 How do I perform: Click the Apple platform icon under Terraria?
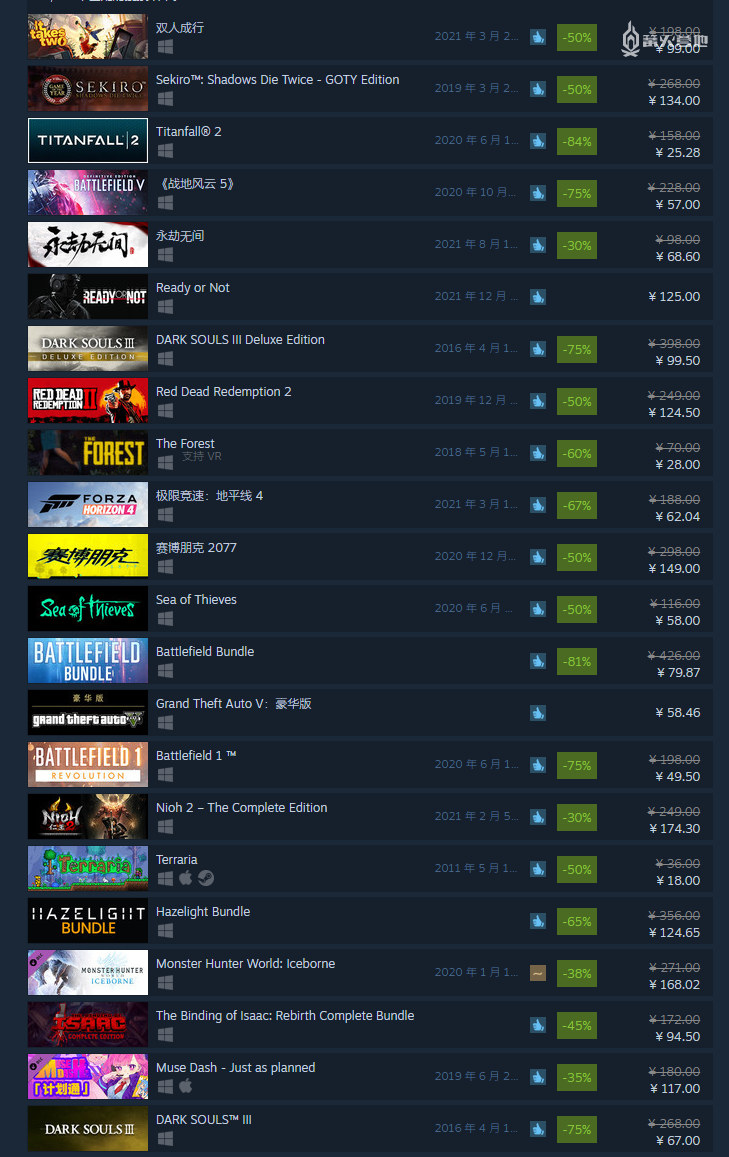[186, 877]
